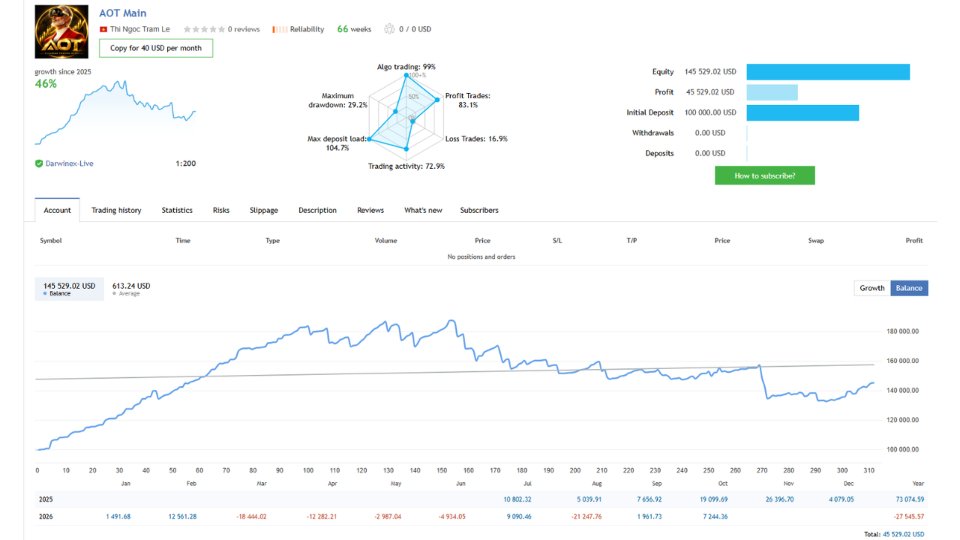Screen dimensions: 960x540
Task: Click the Trading activity 72.9% label
Action: click(406, 167)
